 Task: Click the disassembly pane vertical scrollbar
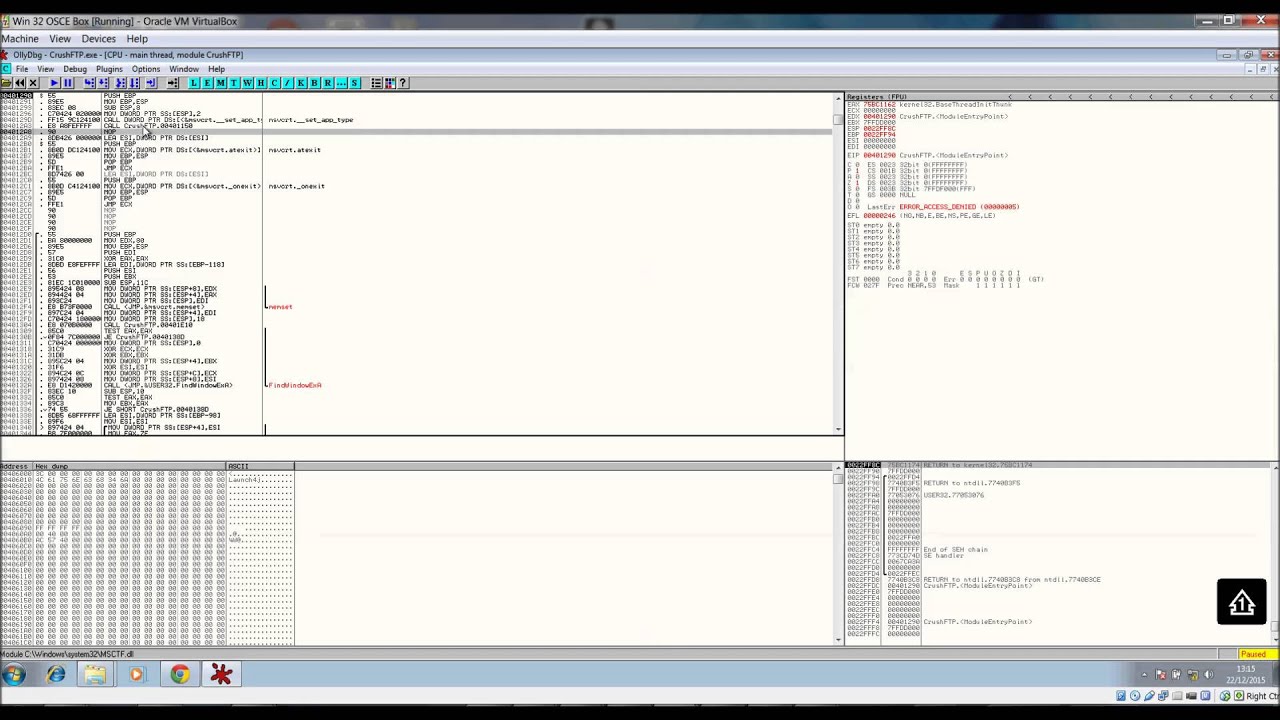tap(839, 265)
